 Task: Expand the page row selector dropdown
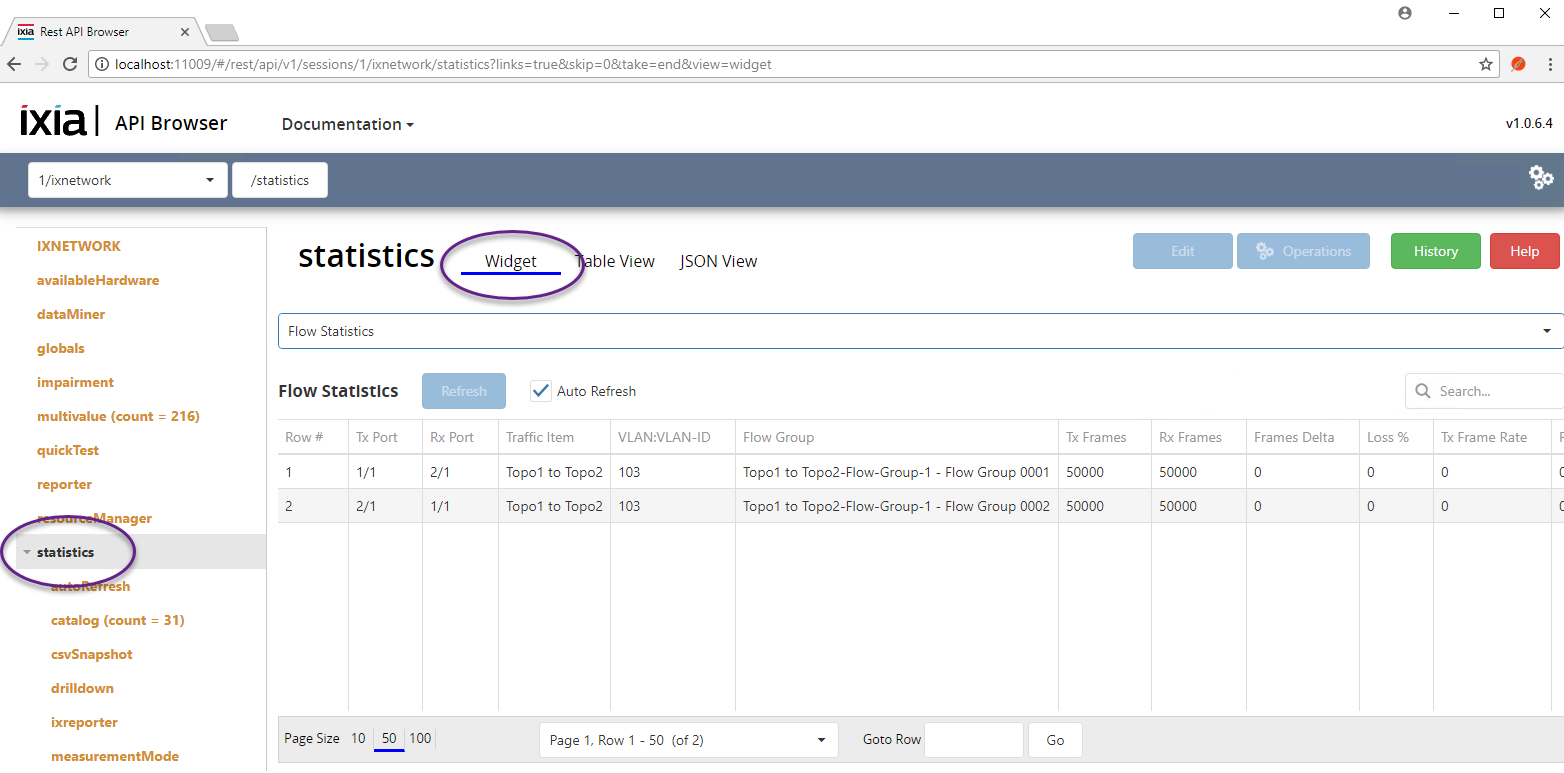(x=688, y=740)
